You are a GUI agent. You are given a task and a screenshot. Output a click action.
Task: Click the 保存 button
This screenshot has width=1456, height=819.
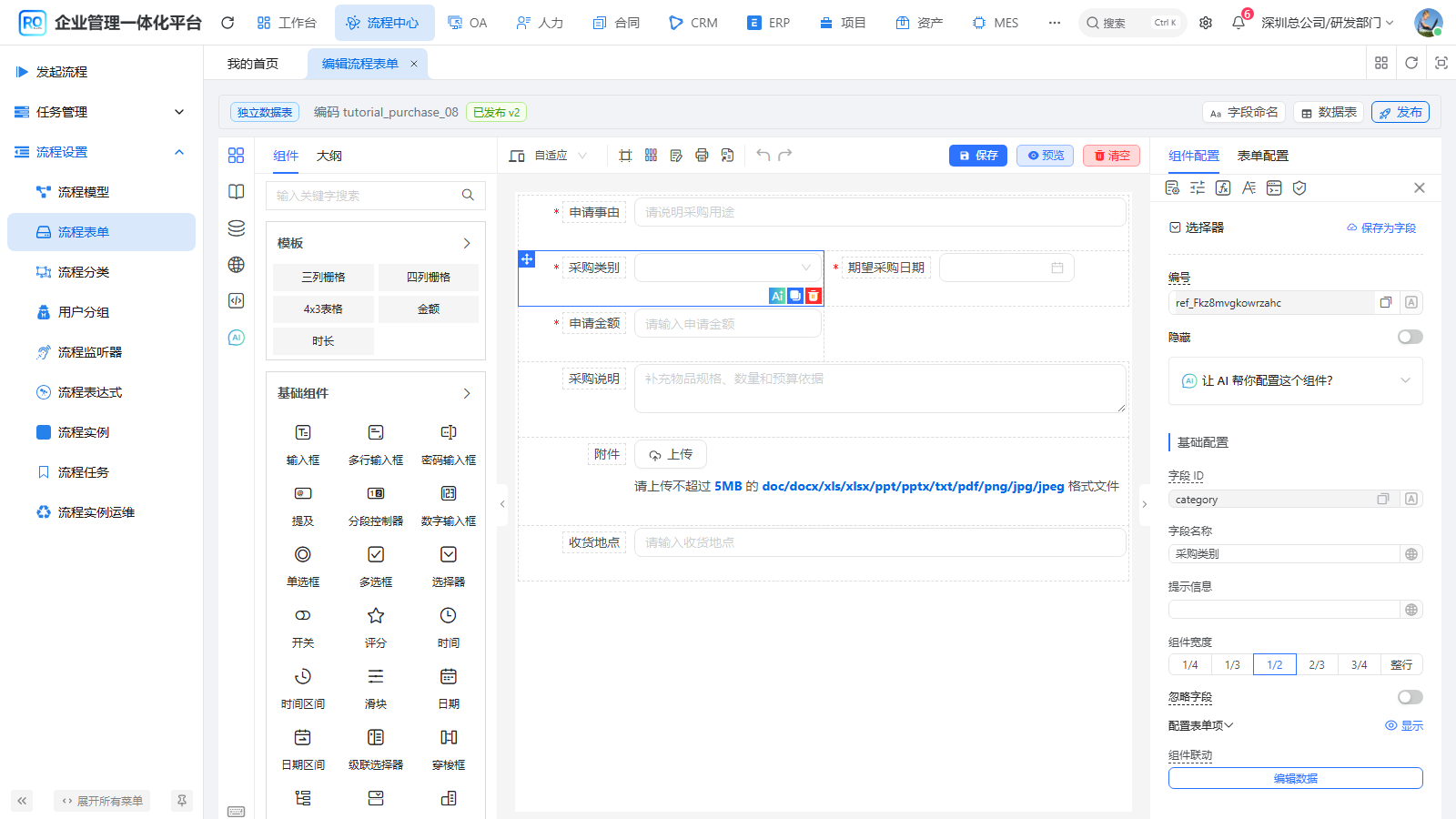tap(978, 156)
